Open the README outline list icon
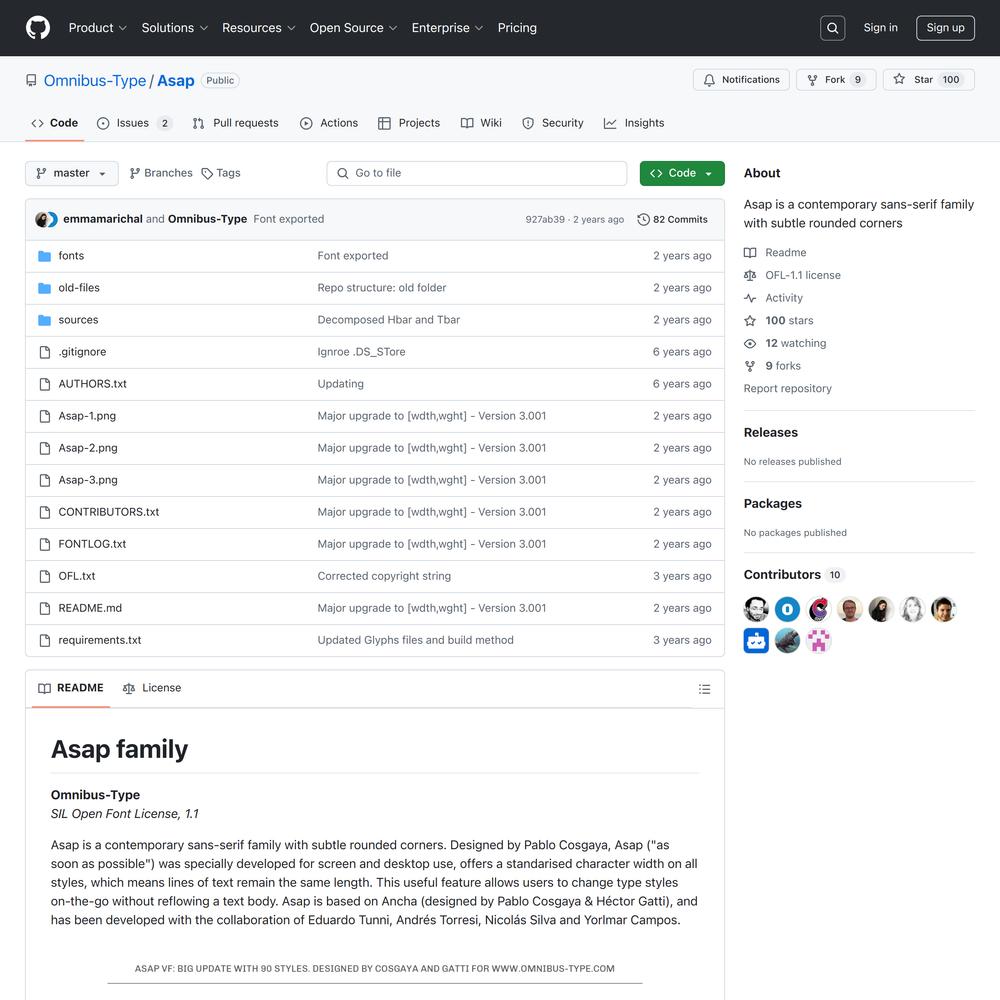This screenshot has width=1000, height=1000. 704,689
